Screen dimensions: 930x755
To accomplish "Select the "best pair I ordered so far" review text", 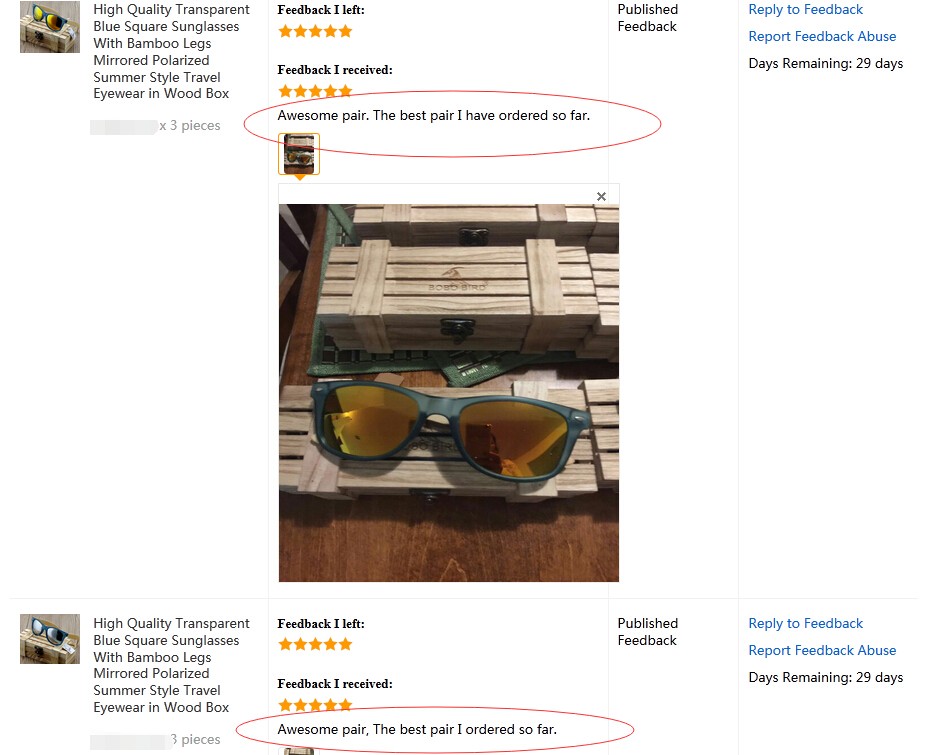I will tap(417, 730).
